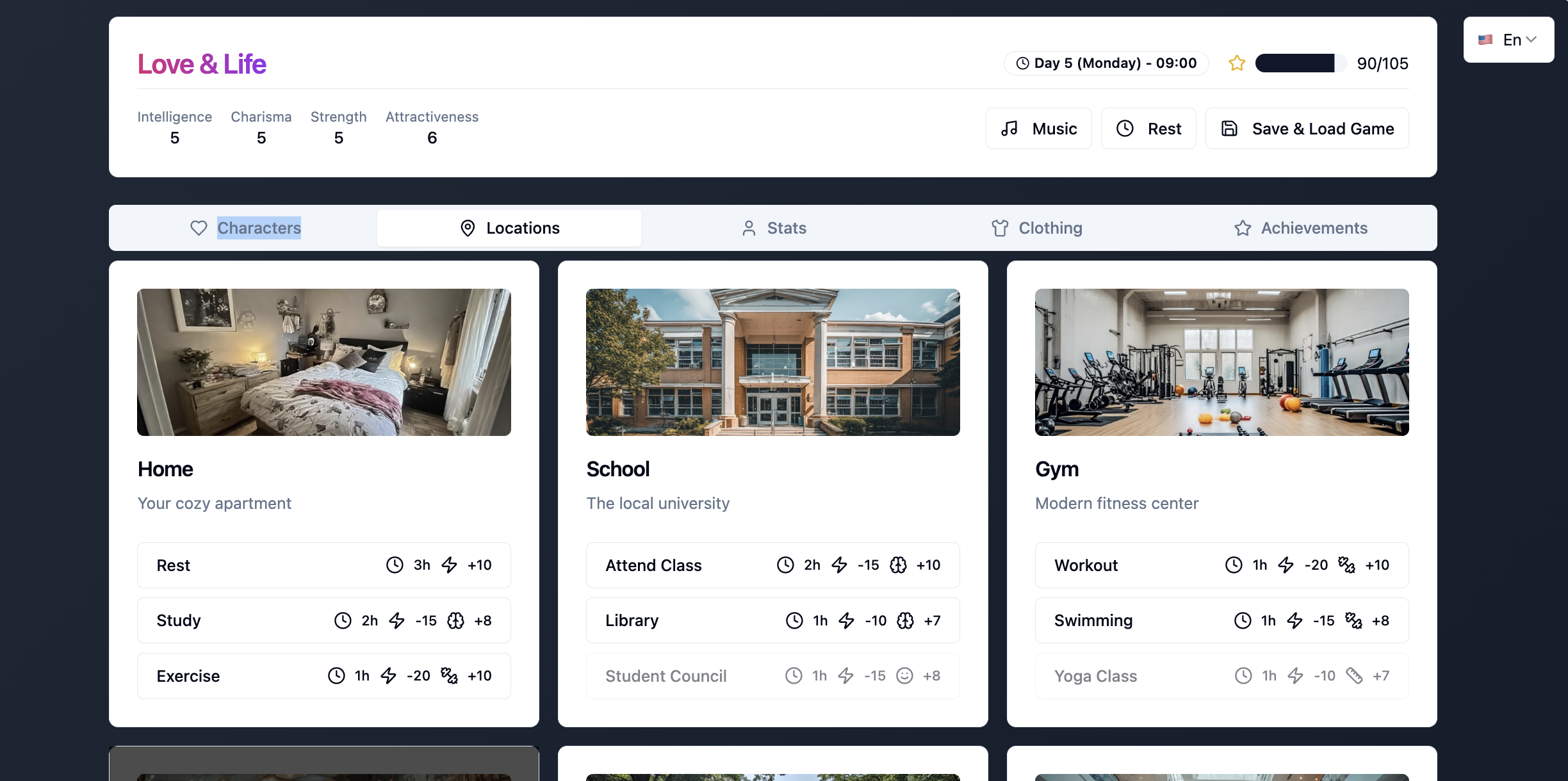The width and height of the screenshot is (1568, 781).
Task: Click the energy progress bar
Action: [1301, 63]
